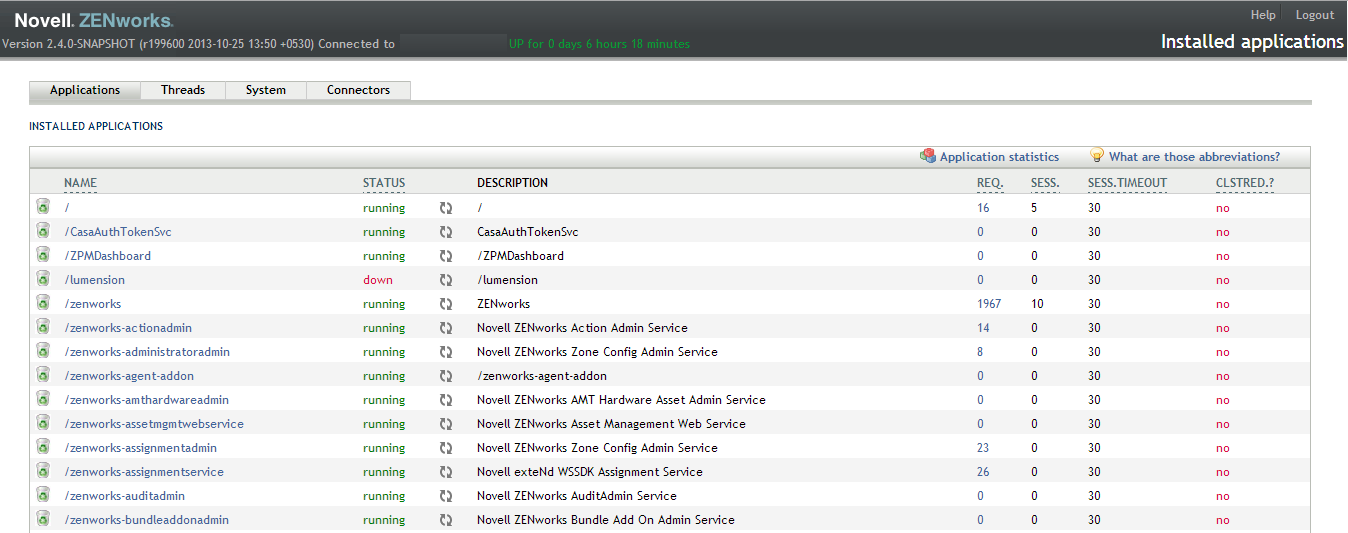Open the /lumension application link

[95, 280]
